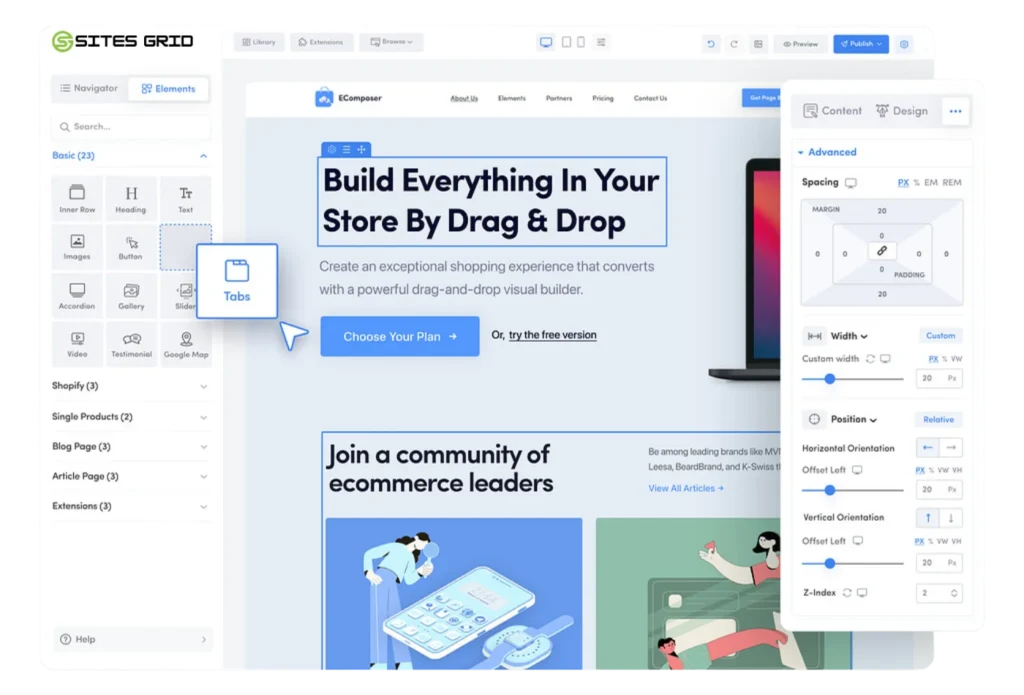
Task: Select the Testimonial element
Action: pos(131,343)
